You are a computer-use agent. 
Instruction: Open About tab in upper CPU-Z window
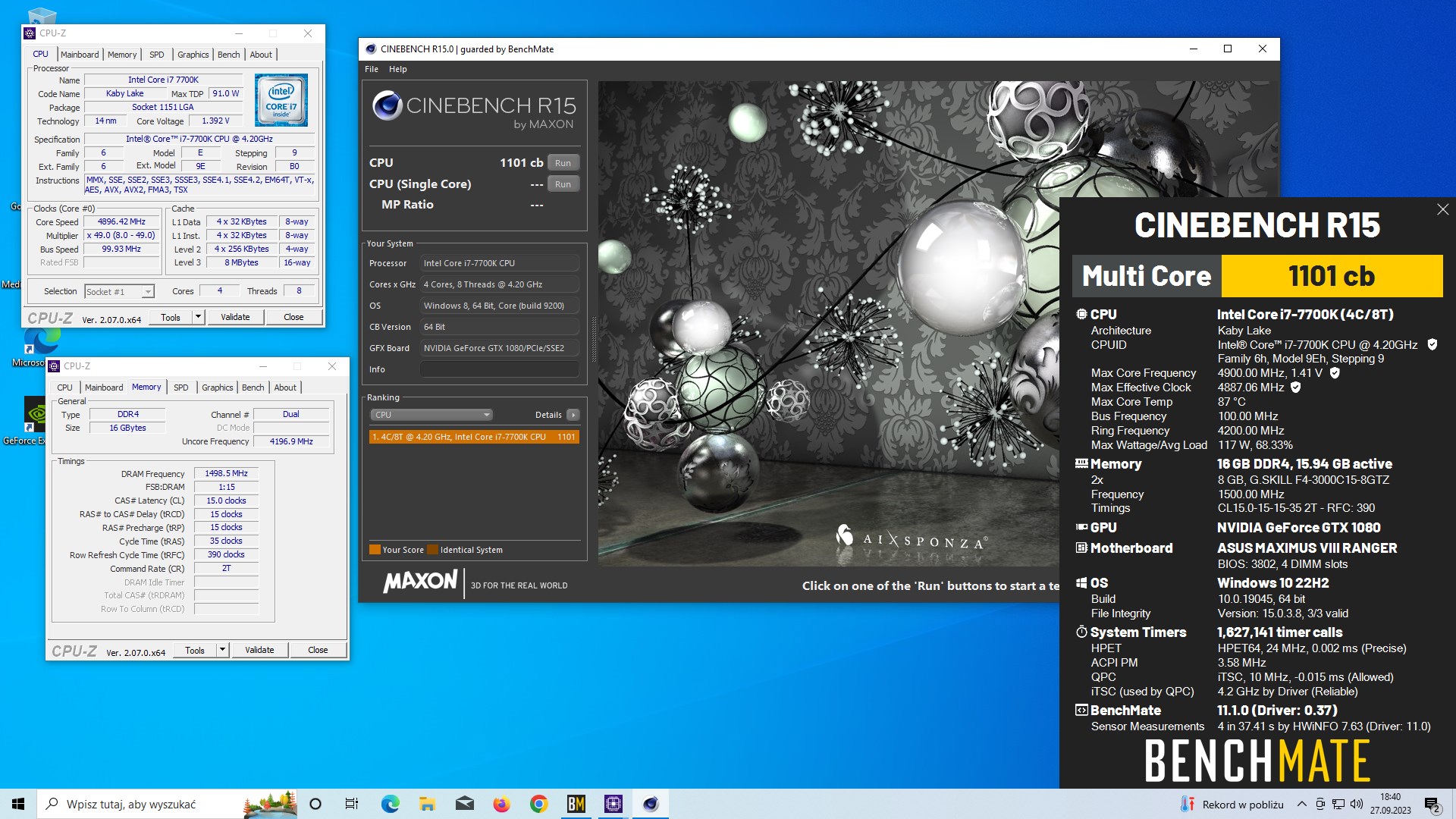point(261,55)
